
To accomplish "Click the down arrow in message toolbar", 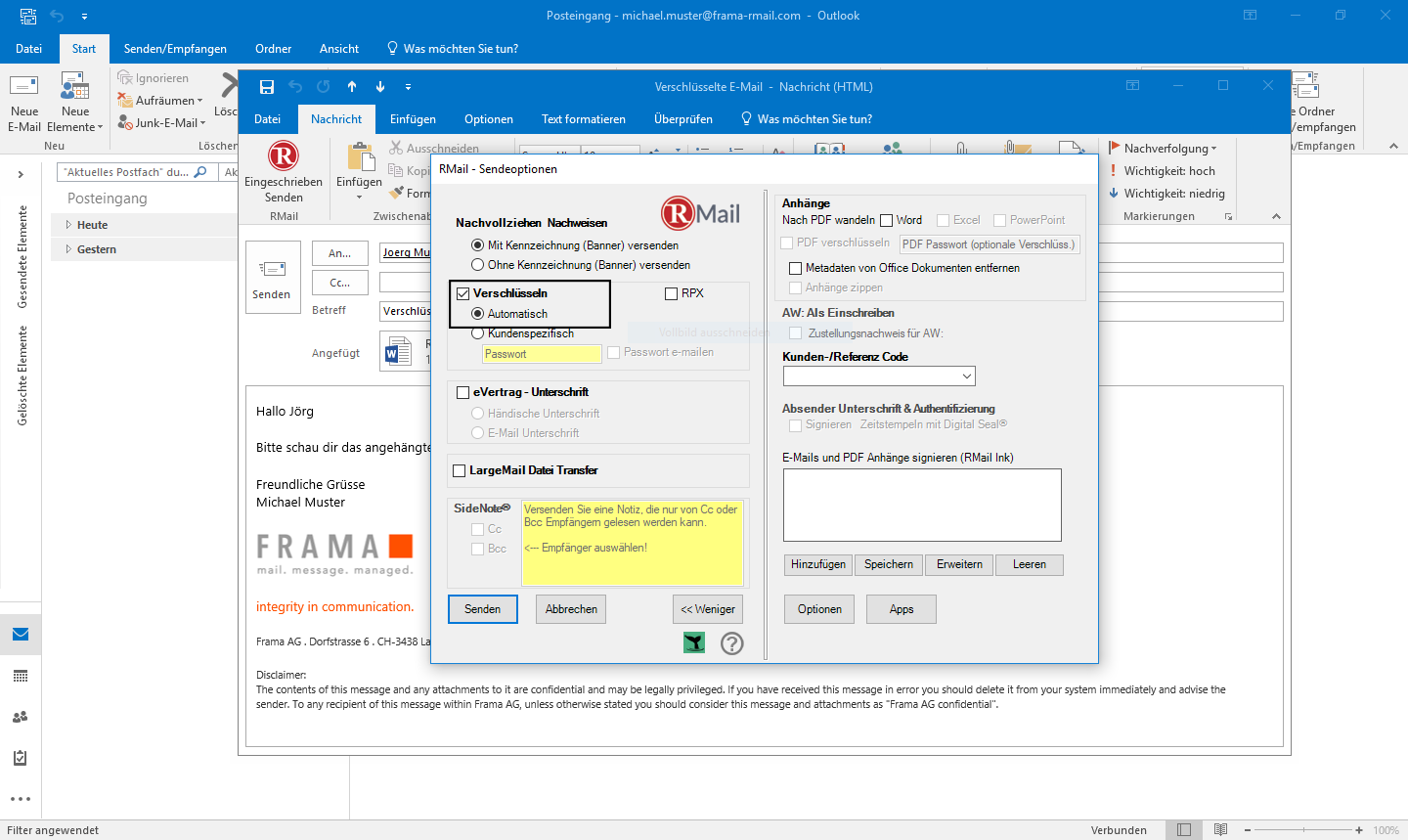I will (x=380, y=86).
